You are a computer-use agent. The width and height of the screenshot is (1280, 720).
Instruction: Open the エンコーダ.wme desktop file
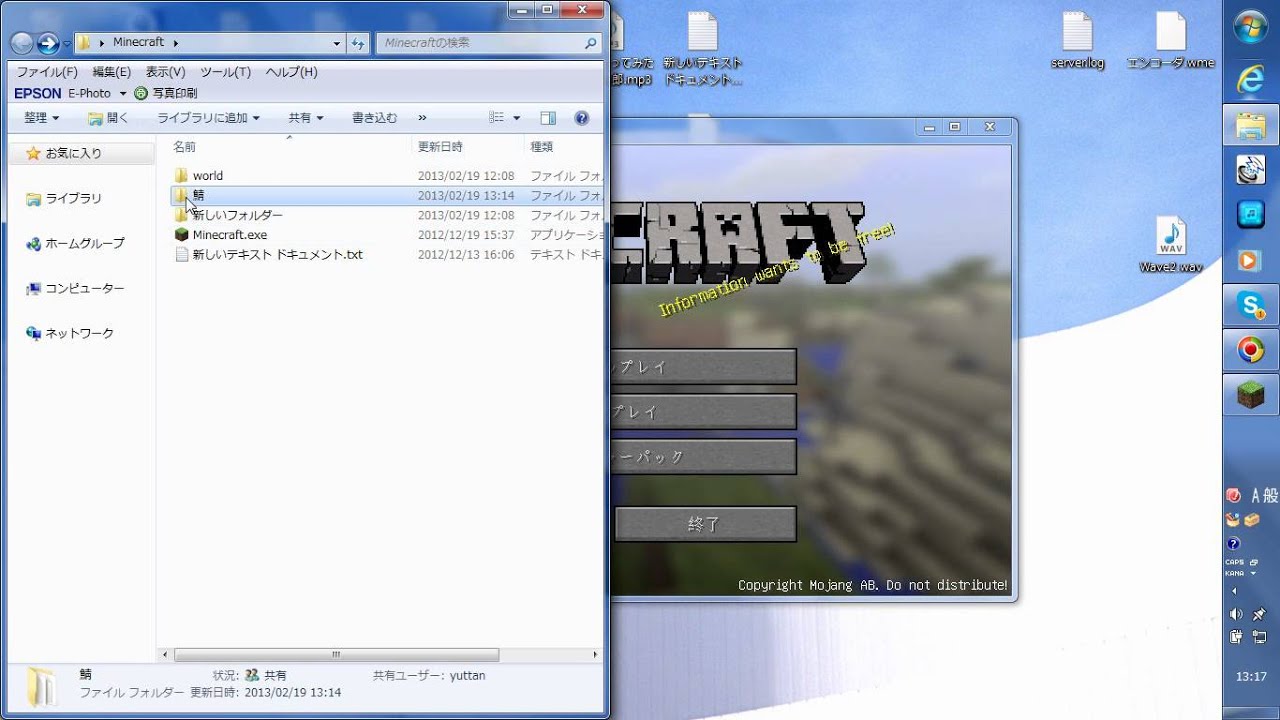point(1170,41)
